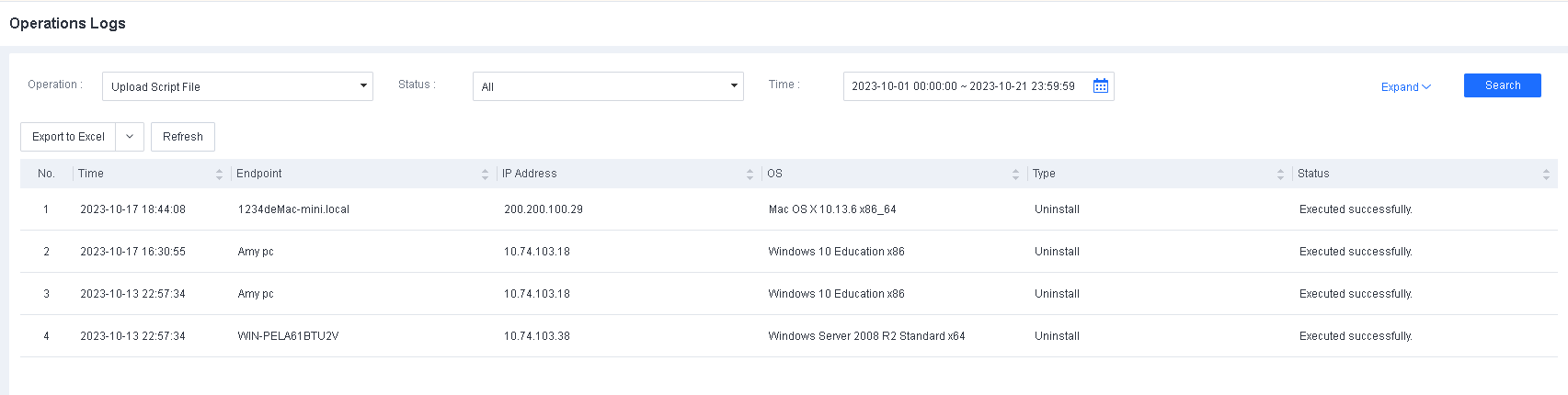
Task: Click the Search button
Action: pos(1502,85)
